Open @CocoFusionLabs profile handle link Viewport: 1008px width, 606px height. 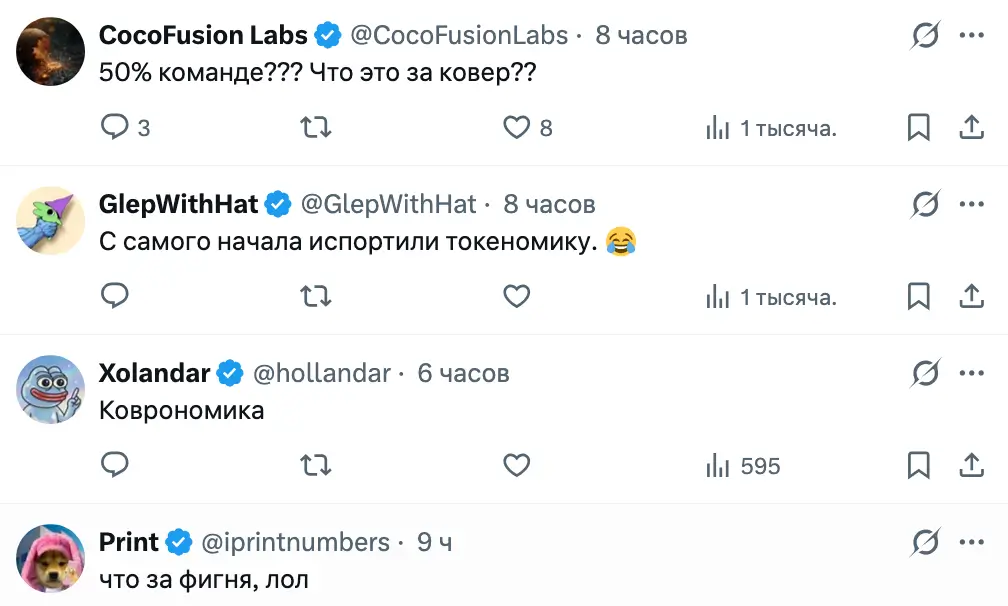[x=459, y=36]
